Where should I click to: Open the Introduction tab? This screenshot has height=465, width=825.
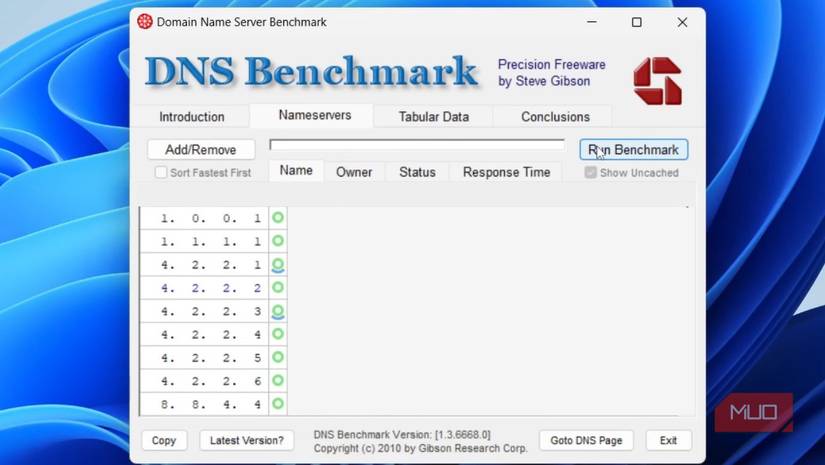point(192,116)
